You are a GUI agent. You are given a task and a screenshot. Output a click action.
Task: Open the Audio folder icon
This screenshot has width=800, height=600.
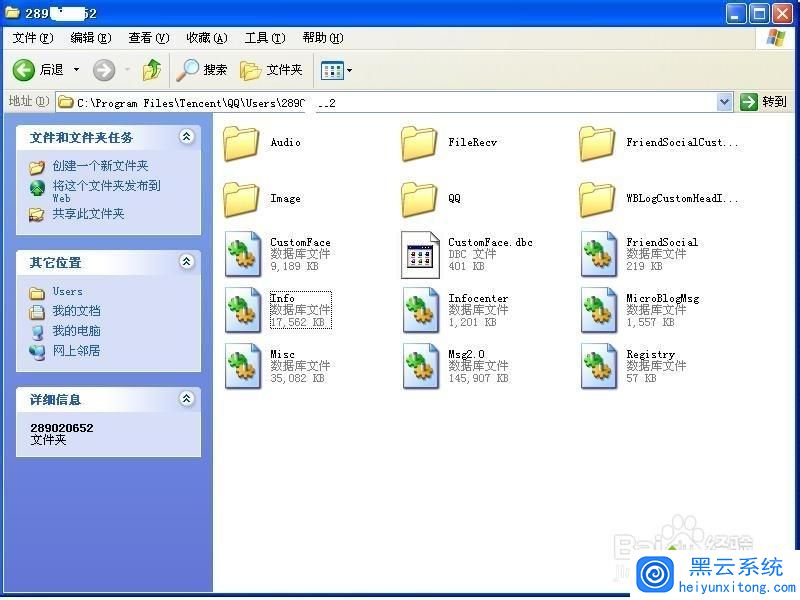[242, 143]
